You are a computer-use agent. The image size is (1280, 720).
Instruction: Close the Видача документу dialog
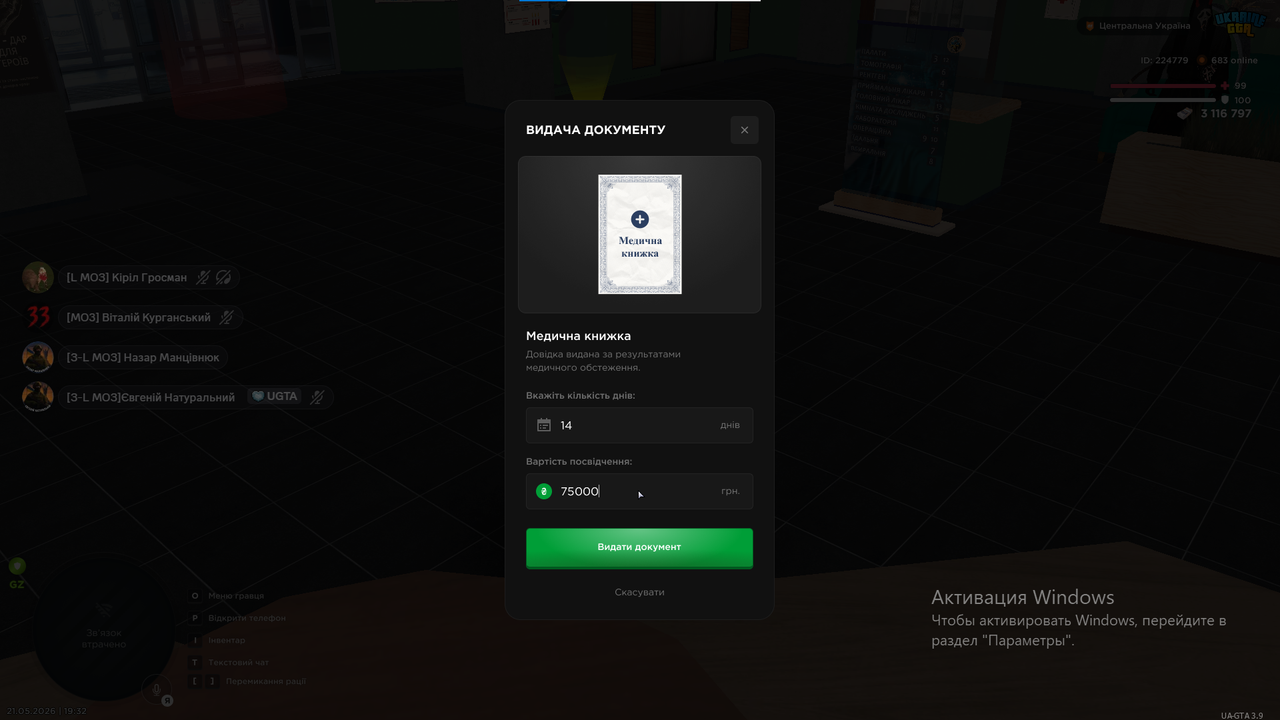click(744, 130)
